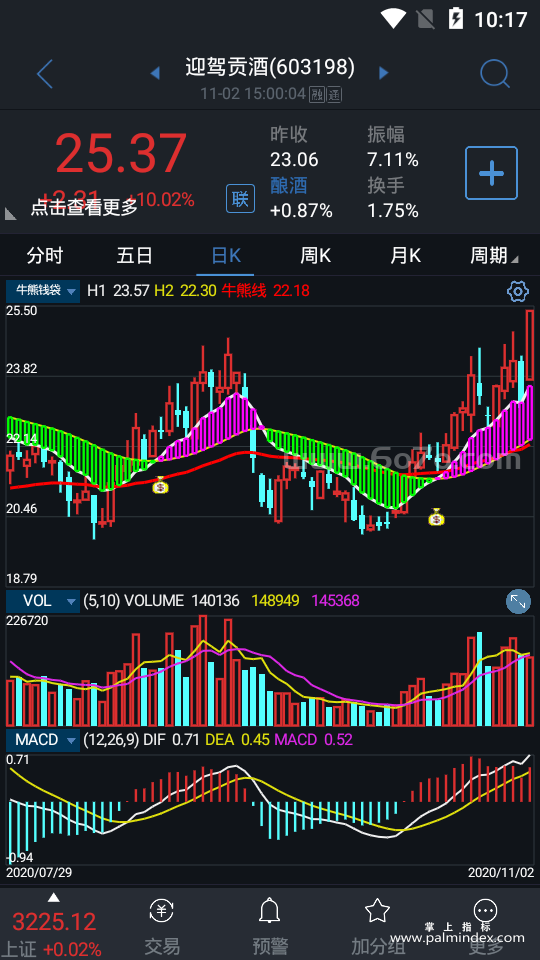Image resolution: width=540 pixels, height=960 pixels.
Task: Click the 联 linked stocks badge
Action: 241,198
